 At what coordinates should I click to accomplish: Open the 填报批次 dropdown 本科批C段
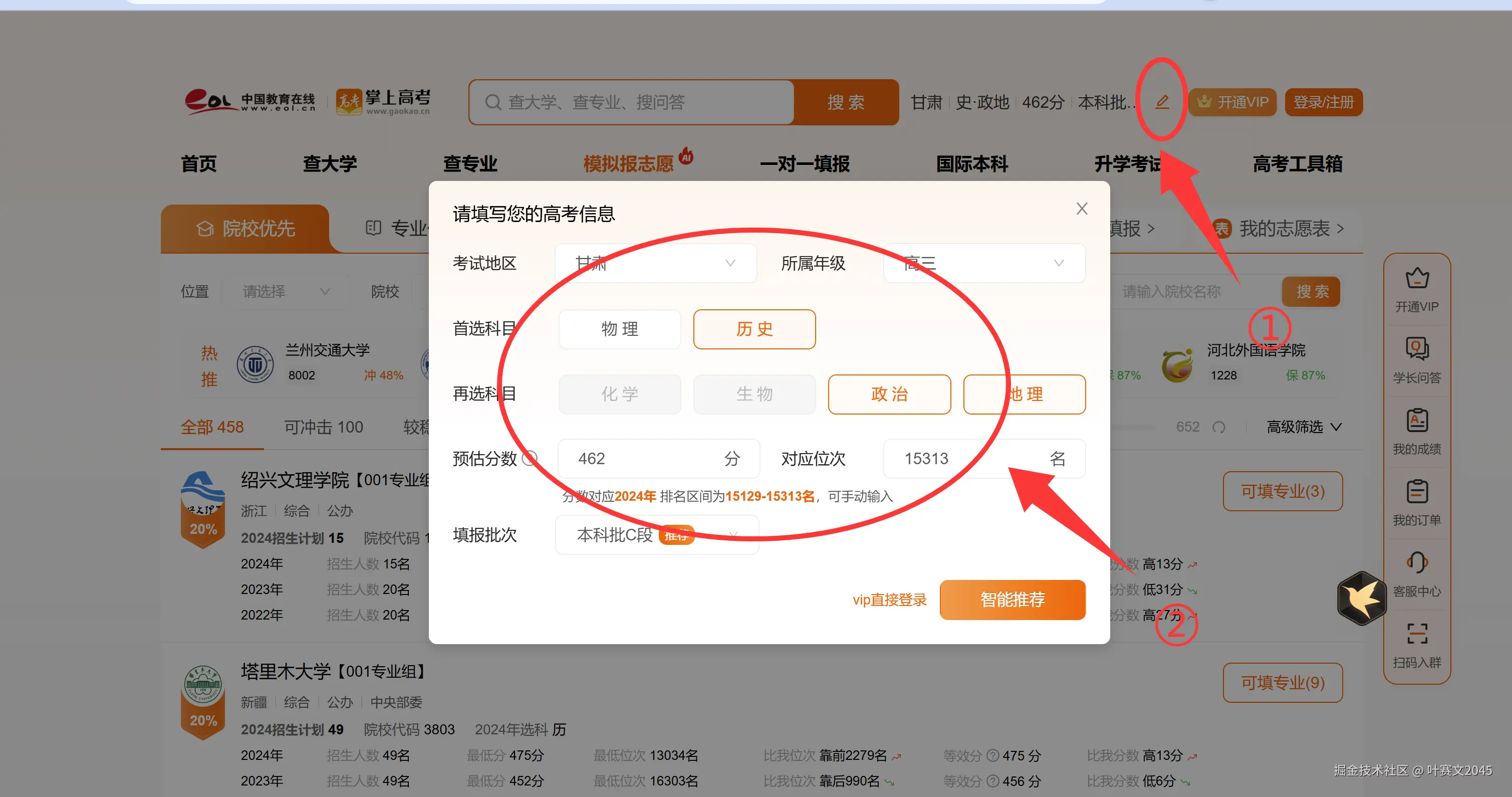[x=656, y=535]
